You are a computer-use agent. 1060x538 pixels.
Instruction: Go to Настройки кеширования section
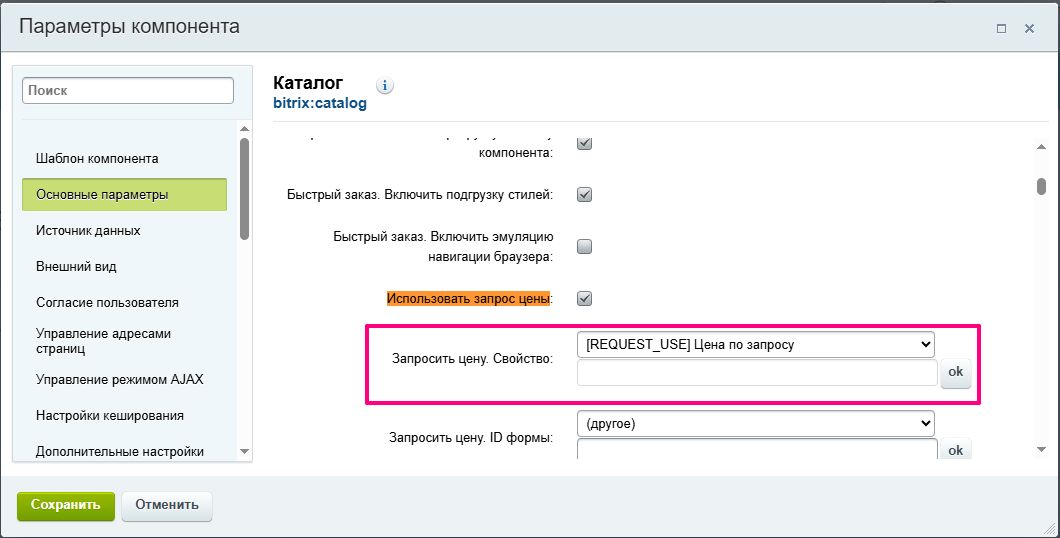(x=110, y=415)
